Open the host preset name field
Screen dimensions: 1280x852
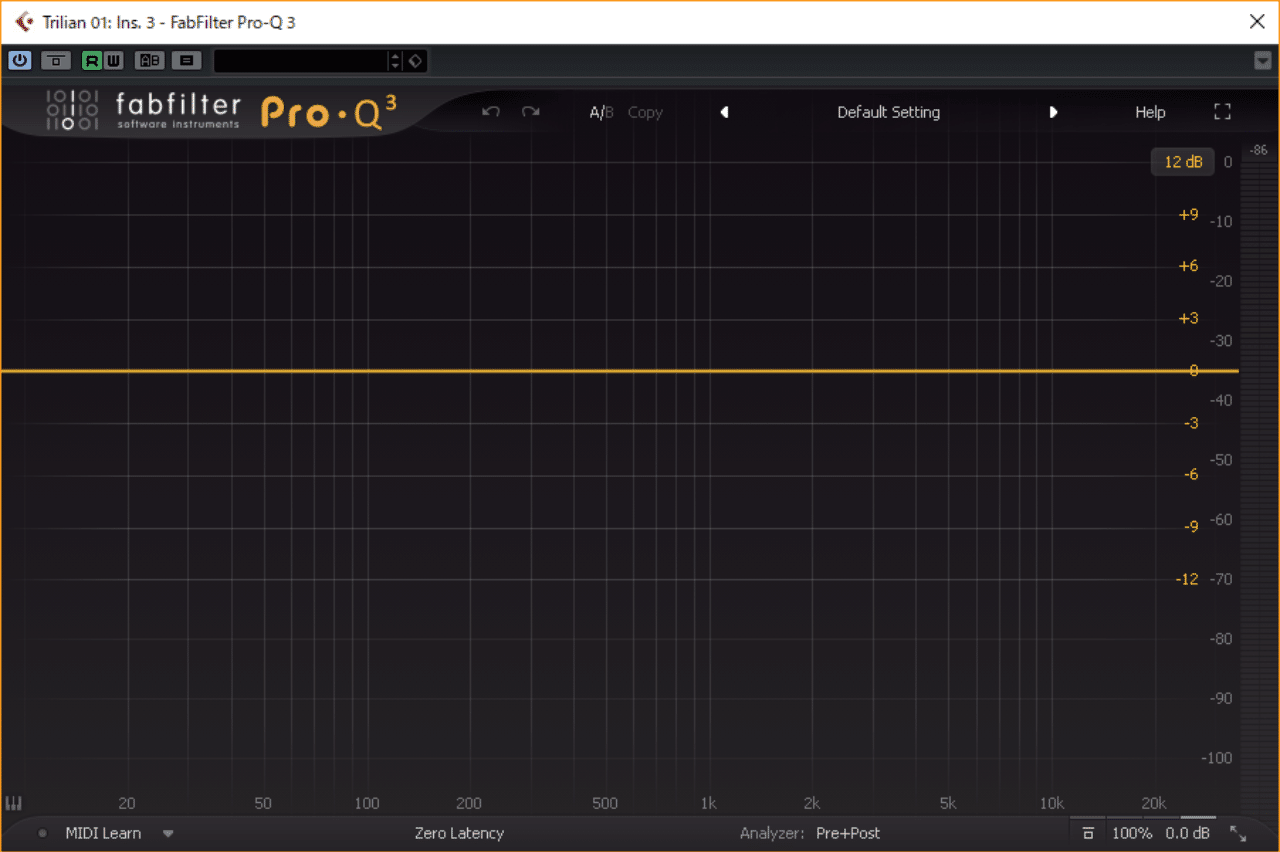(x=301, y=61)
